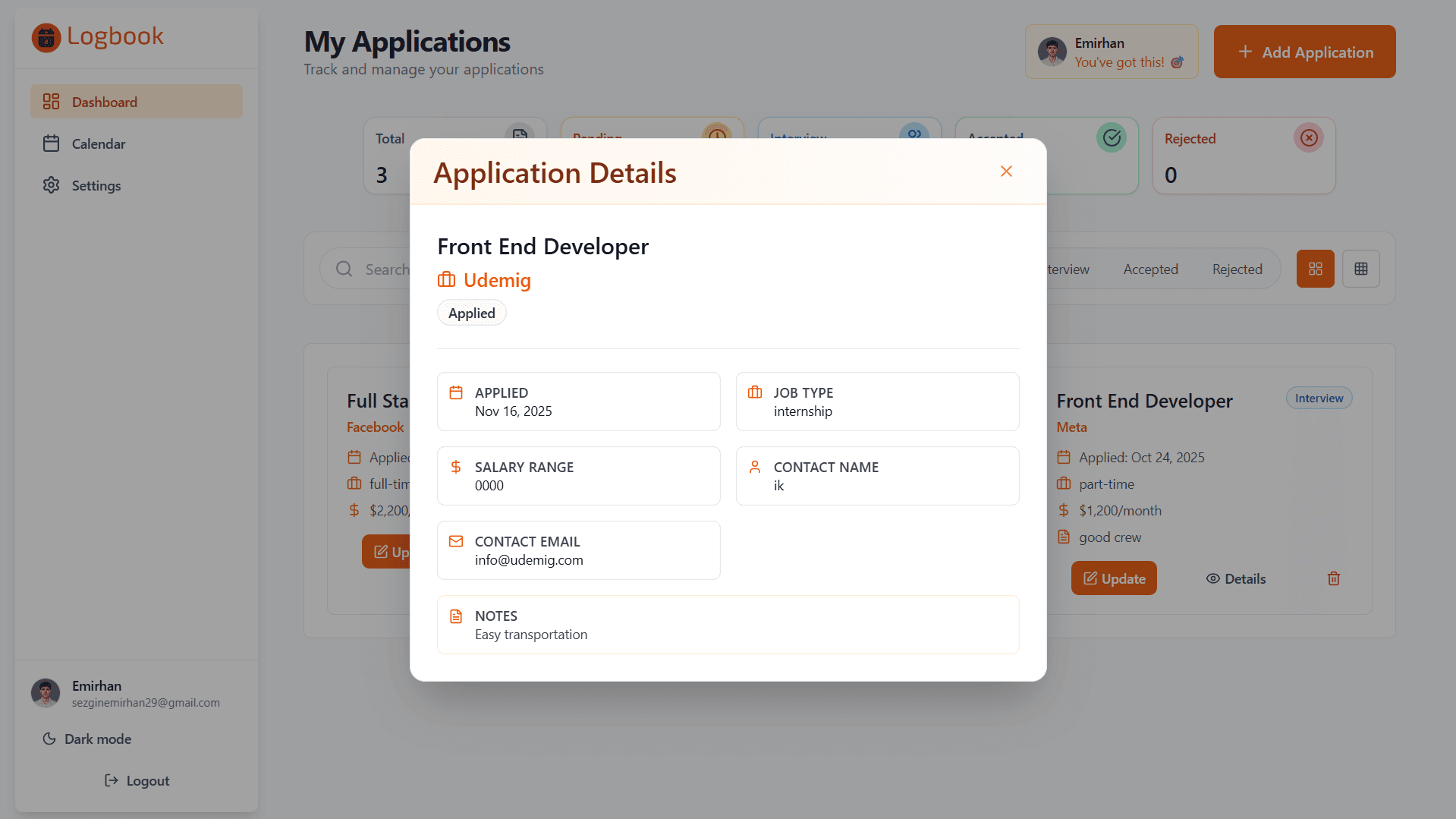Click the $1,200/month salary on Meta card
This screenshot has width=1456, height=819.
1120,511
